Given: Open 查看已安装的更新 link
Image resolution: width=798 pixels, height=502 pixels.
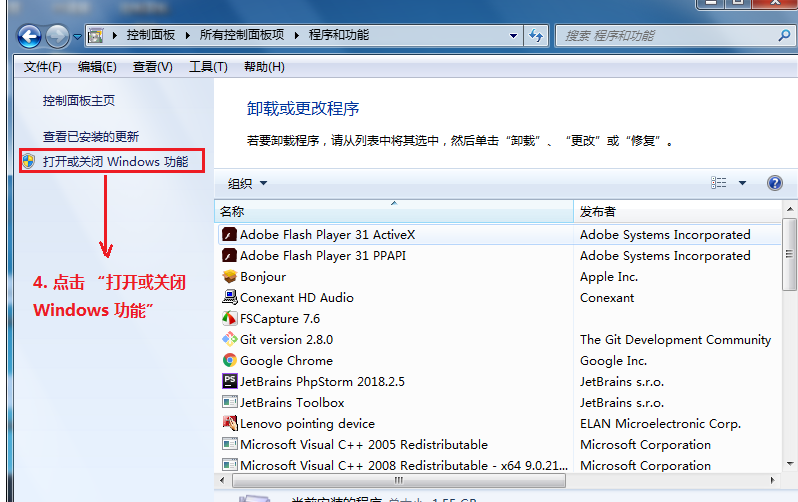Looking at the screenshot, I should click(91, 136).
